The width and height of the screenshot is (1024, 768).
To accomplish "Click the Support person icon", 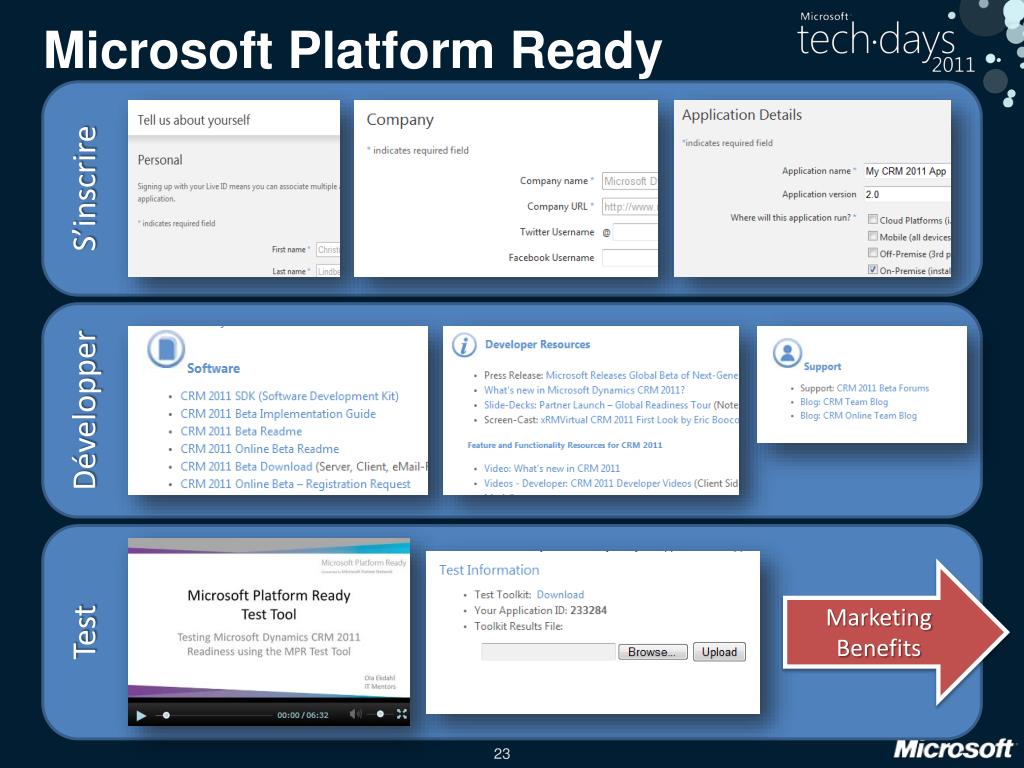I will (x=787, y=353).
